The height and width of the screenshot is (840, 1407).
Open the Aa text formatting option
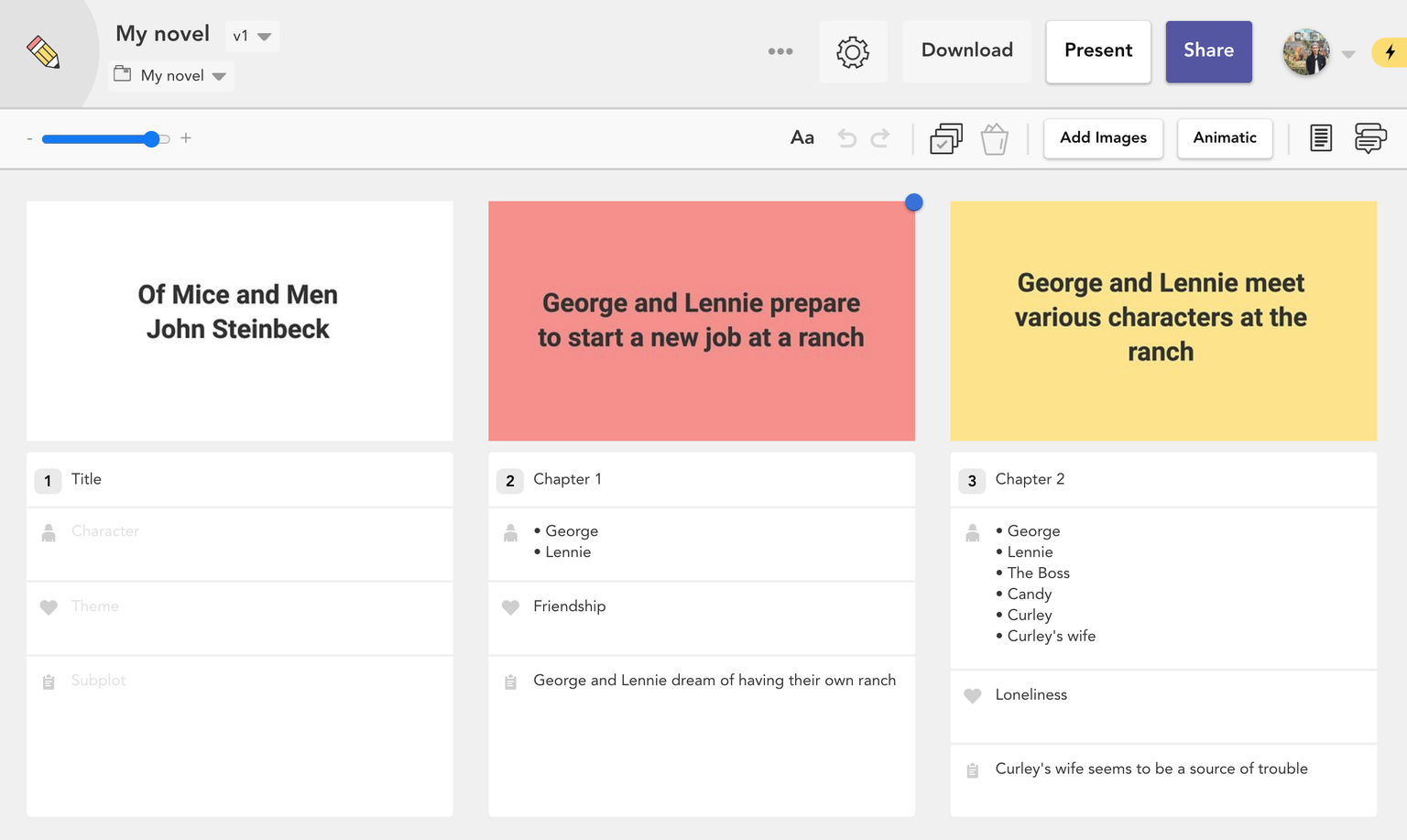[x=802, y=137]
